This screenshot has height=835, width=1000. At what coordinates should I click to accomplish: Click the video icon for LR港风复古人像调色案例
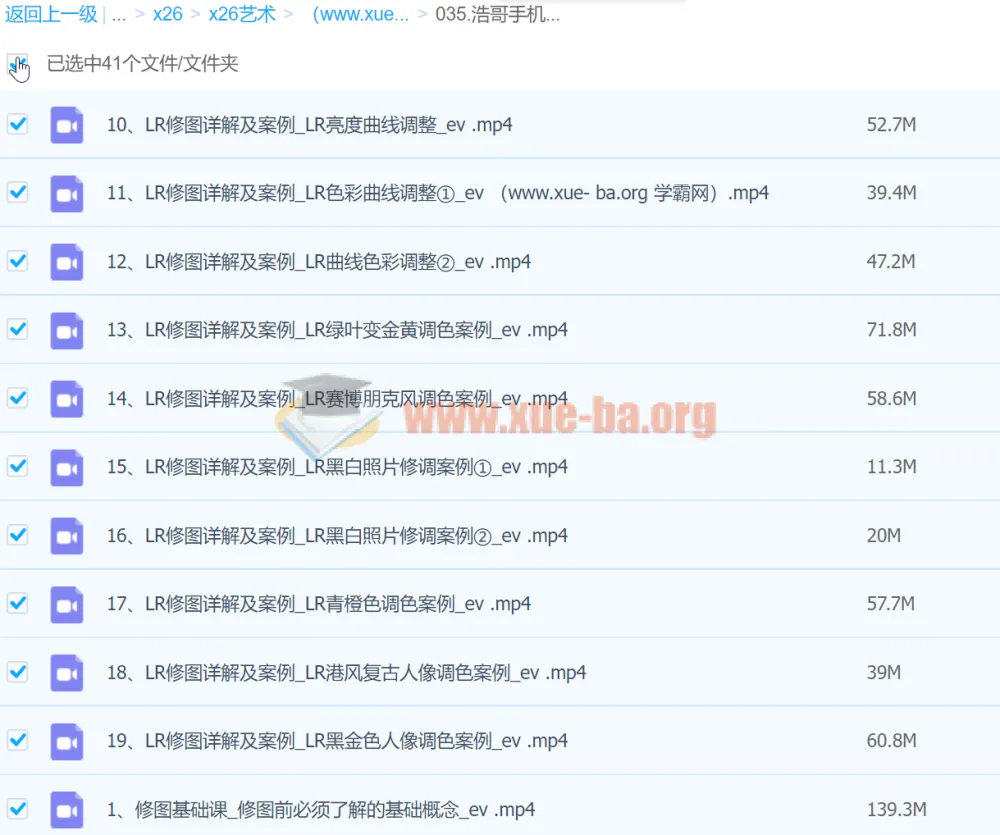[66, 672]
